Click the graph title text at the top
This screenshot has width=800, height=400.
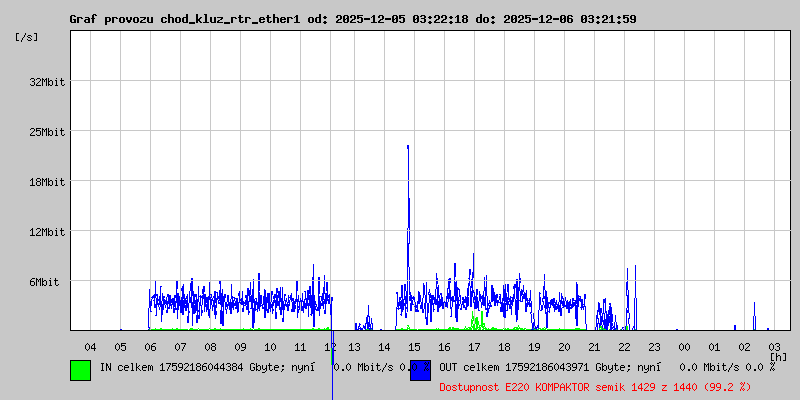pos(352,19)
